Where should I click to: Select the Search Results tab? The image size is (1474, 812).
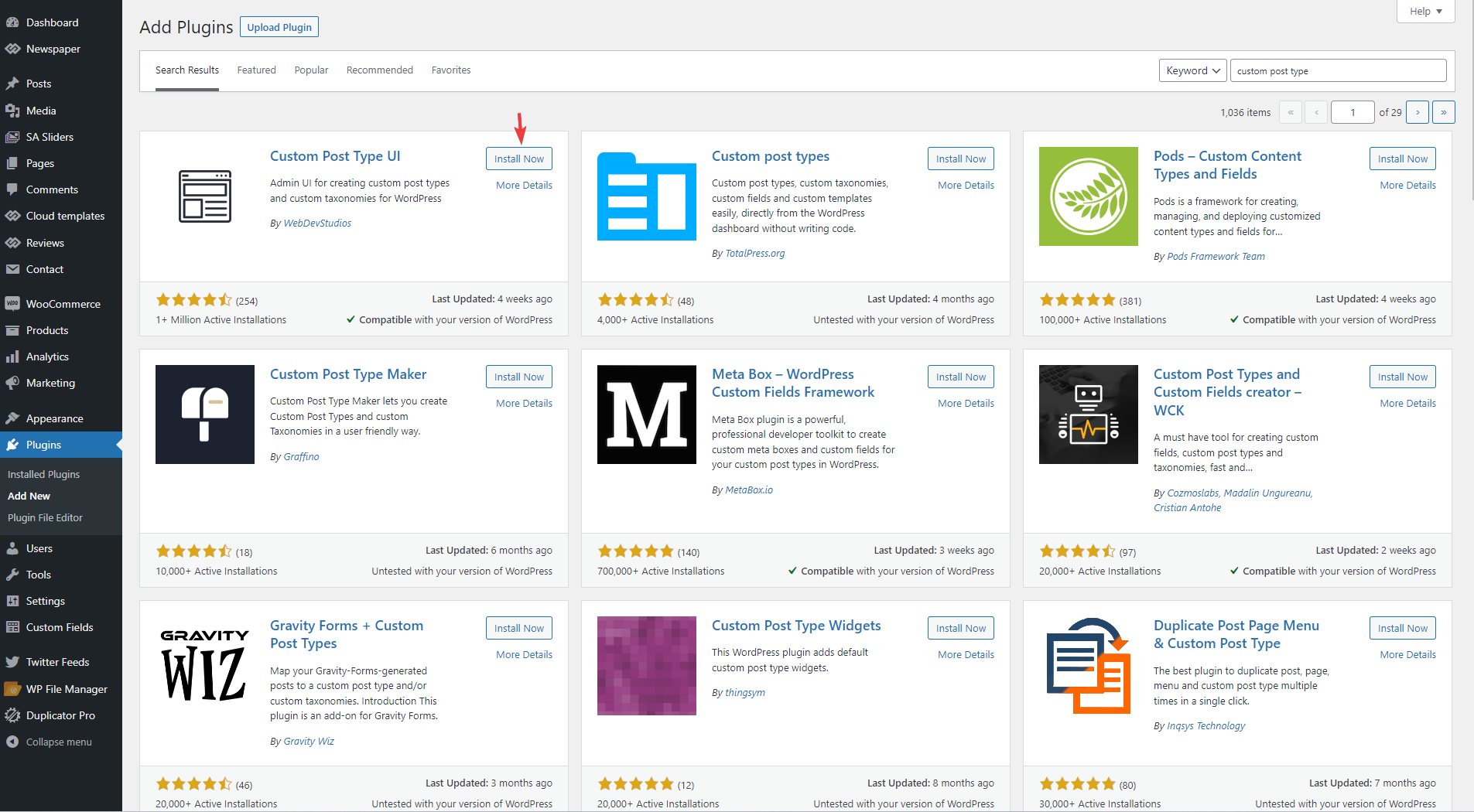(x=187, y=70)
